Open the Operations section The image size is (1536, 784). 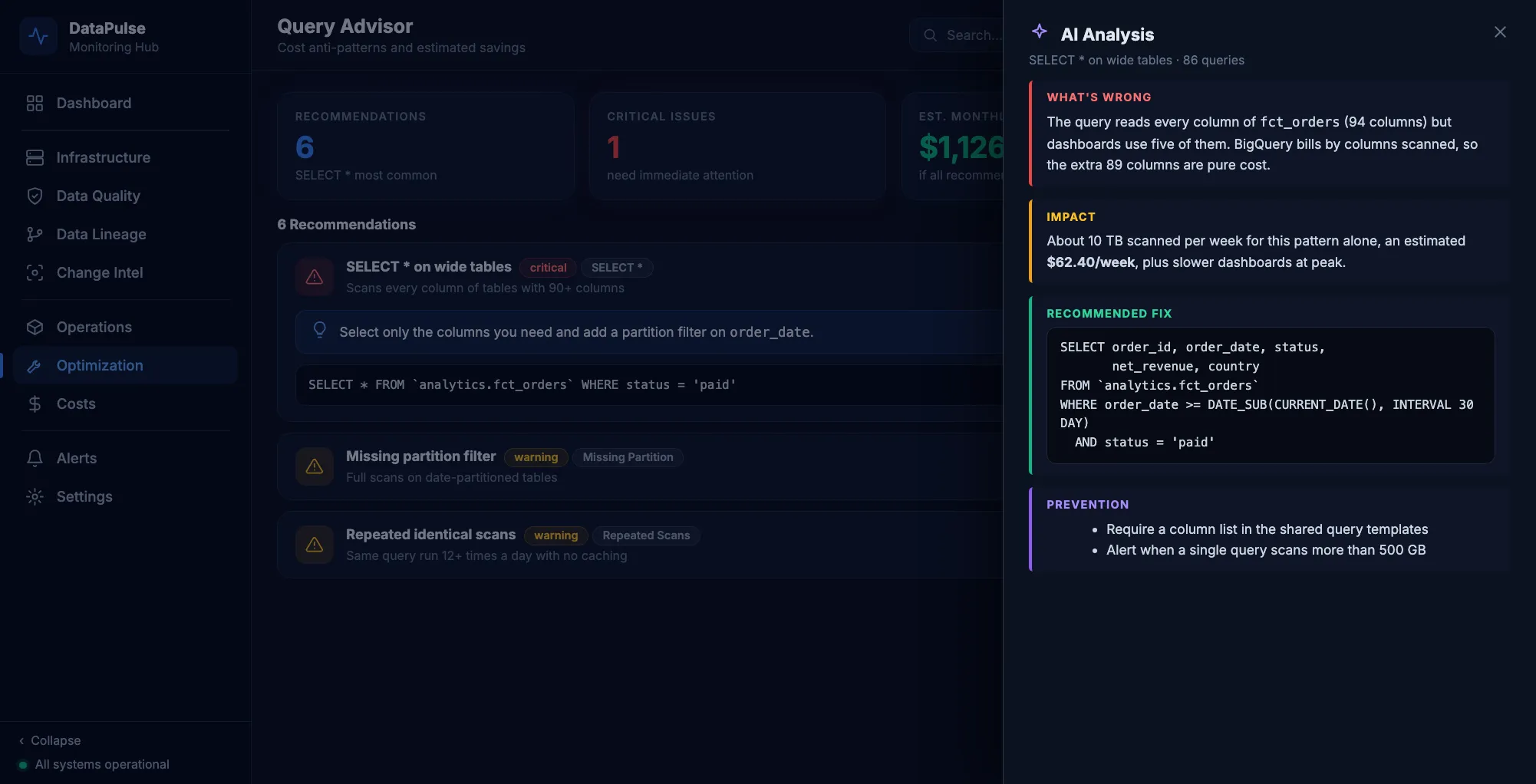125,327
